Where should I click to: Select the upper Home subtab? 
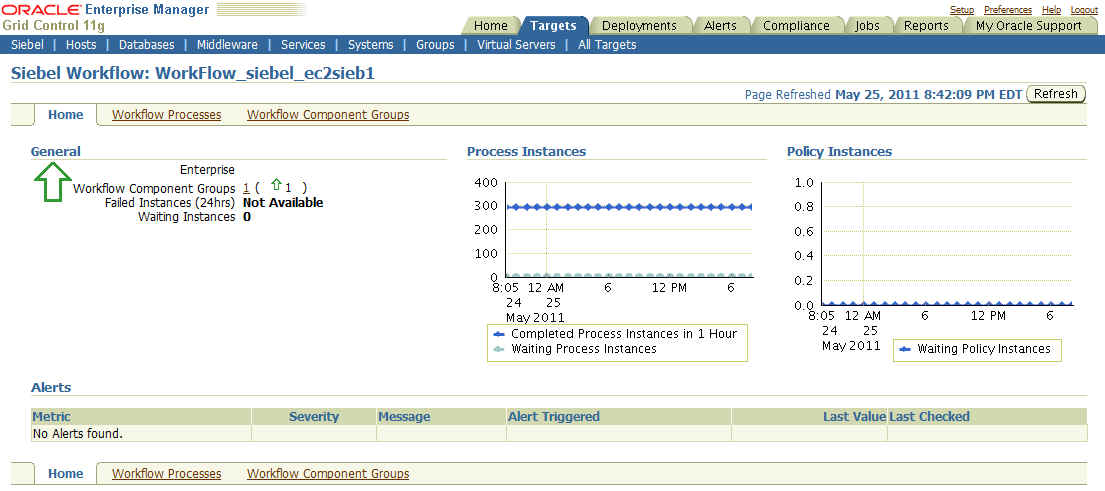click(66, 115)
